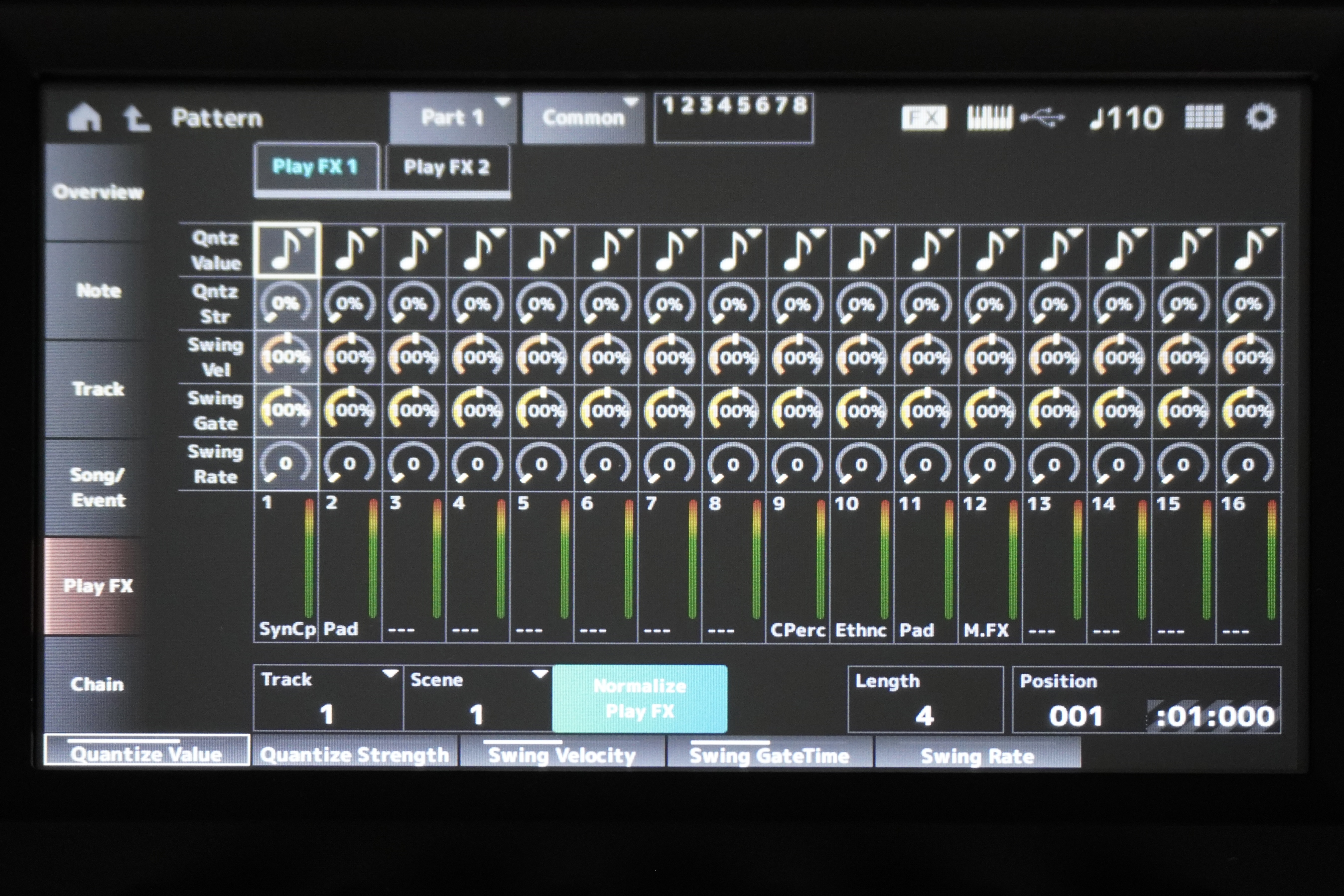Click the USB connection icon
Image resolution: width=1344 pixels, height=896 pixels.
1042,118
